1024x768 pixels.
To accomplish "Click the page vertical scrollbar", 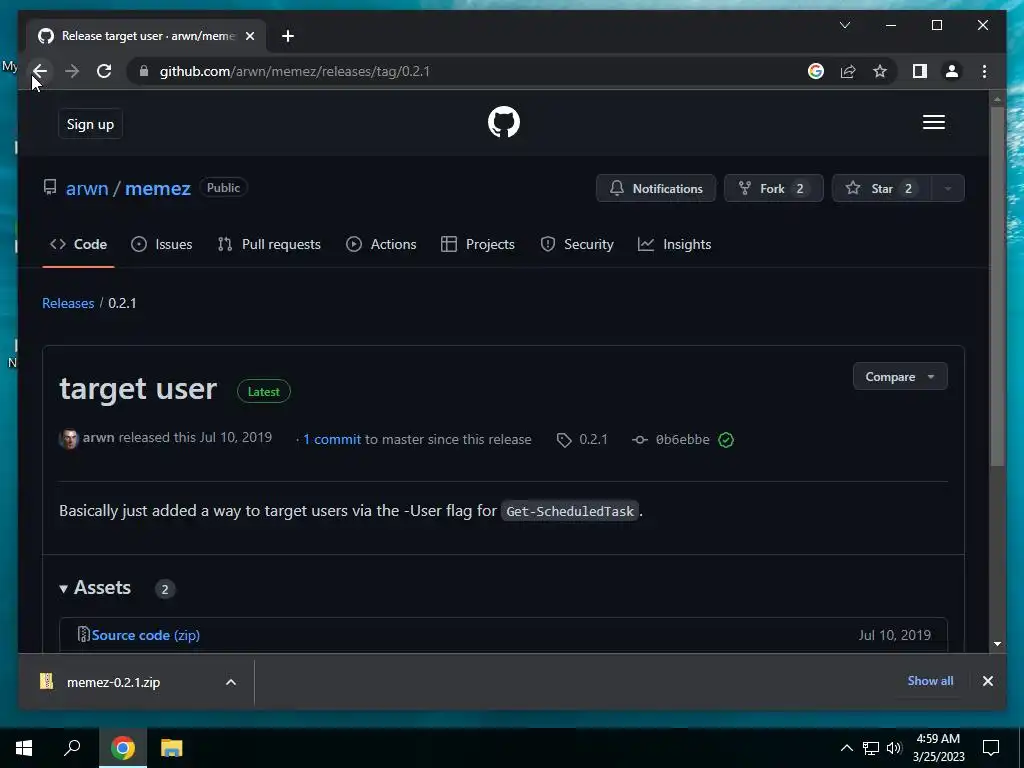I will pos(997,287).
